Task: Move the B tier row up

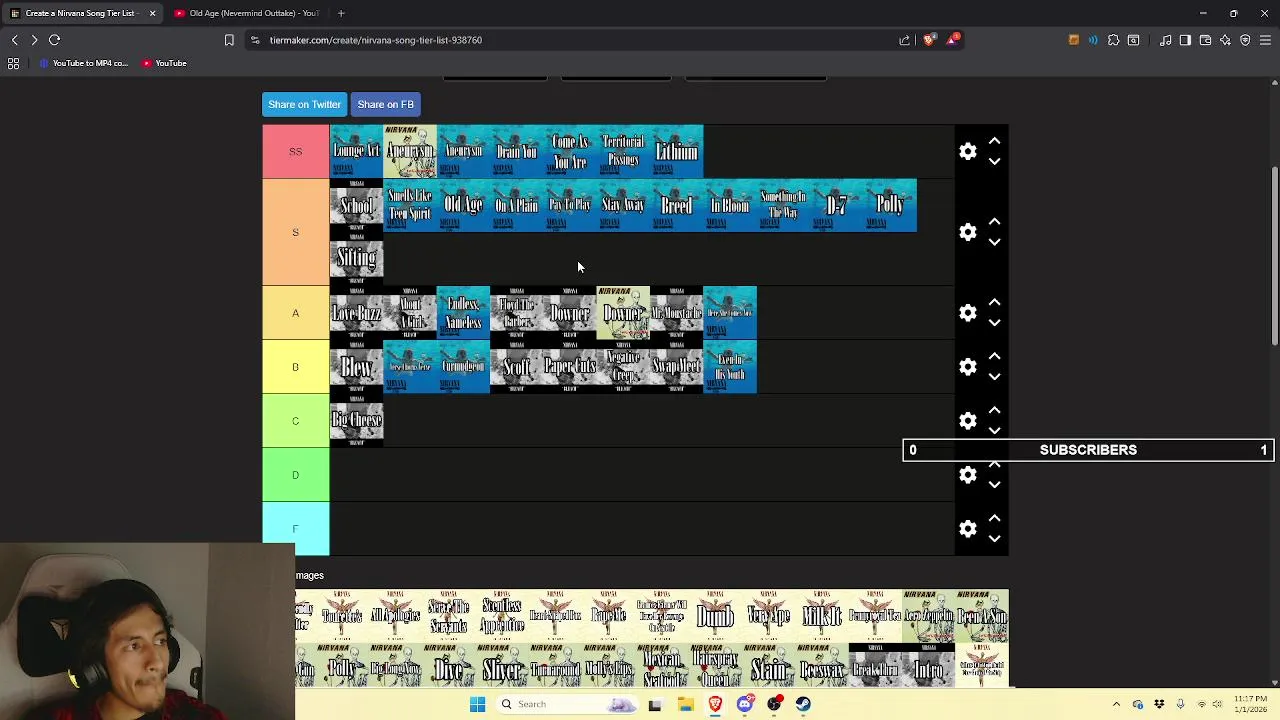Action: point(994,357)
